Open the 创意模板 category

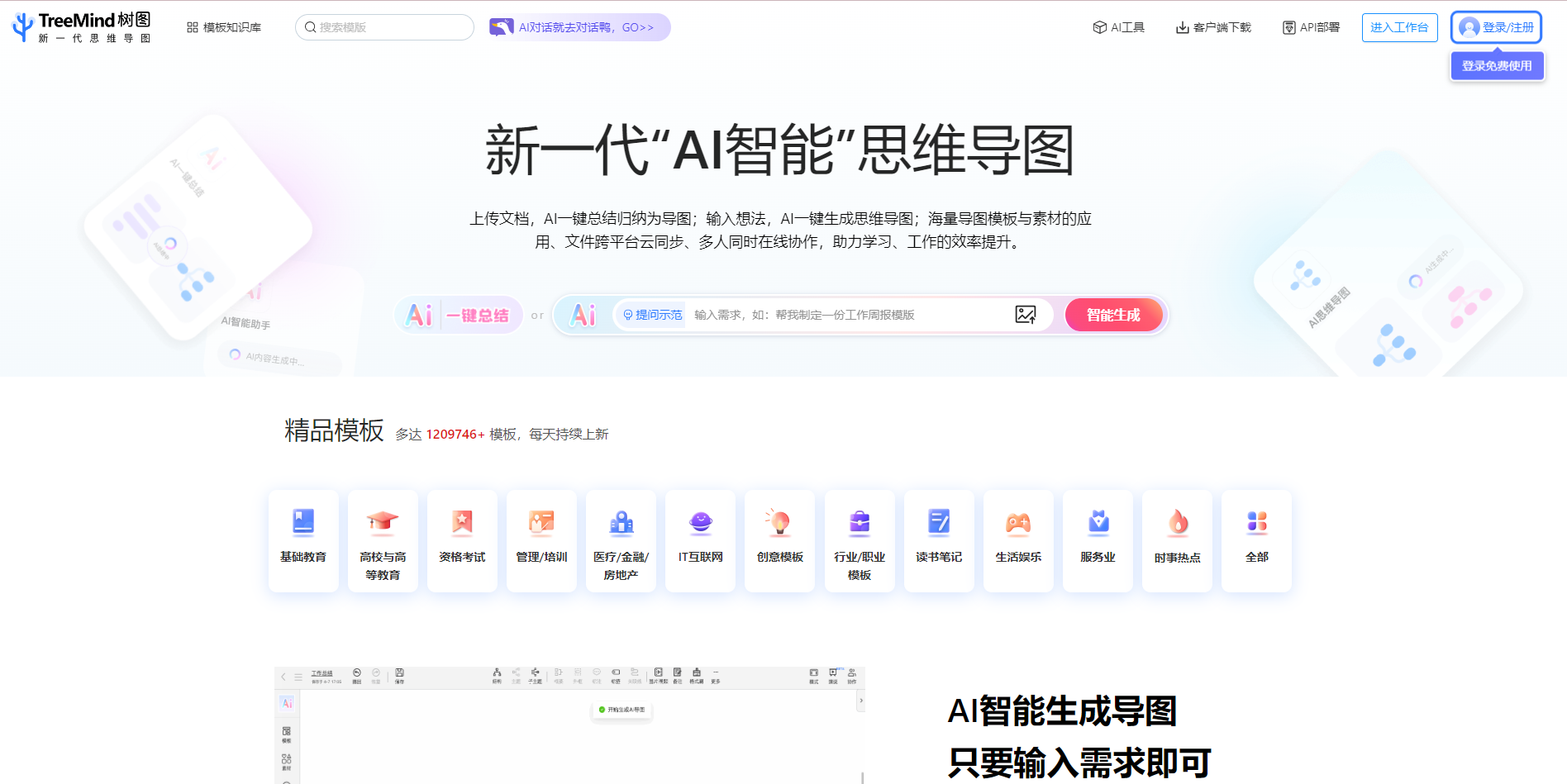[x=779, y=541]
